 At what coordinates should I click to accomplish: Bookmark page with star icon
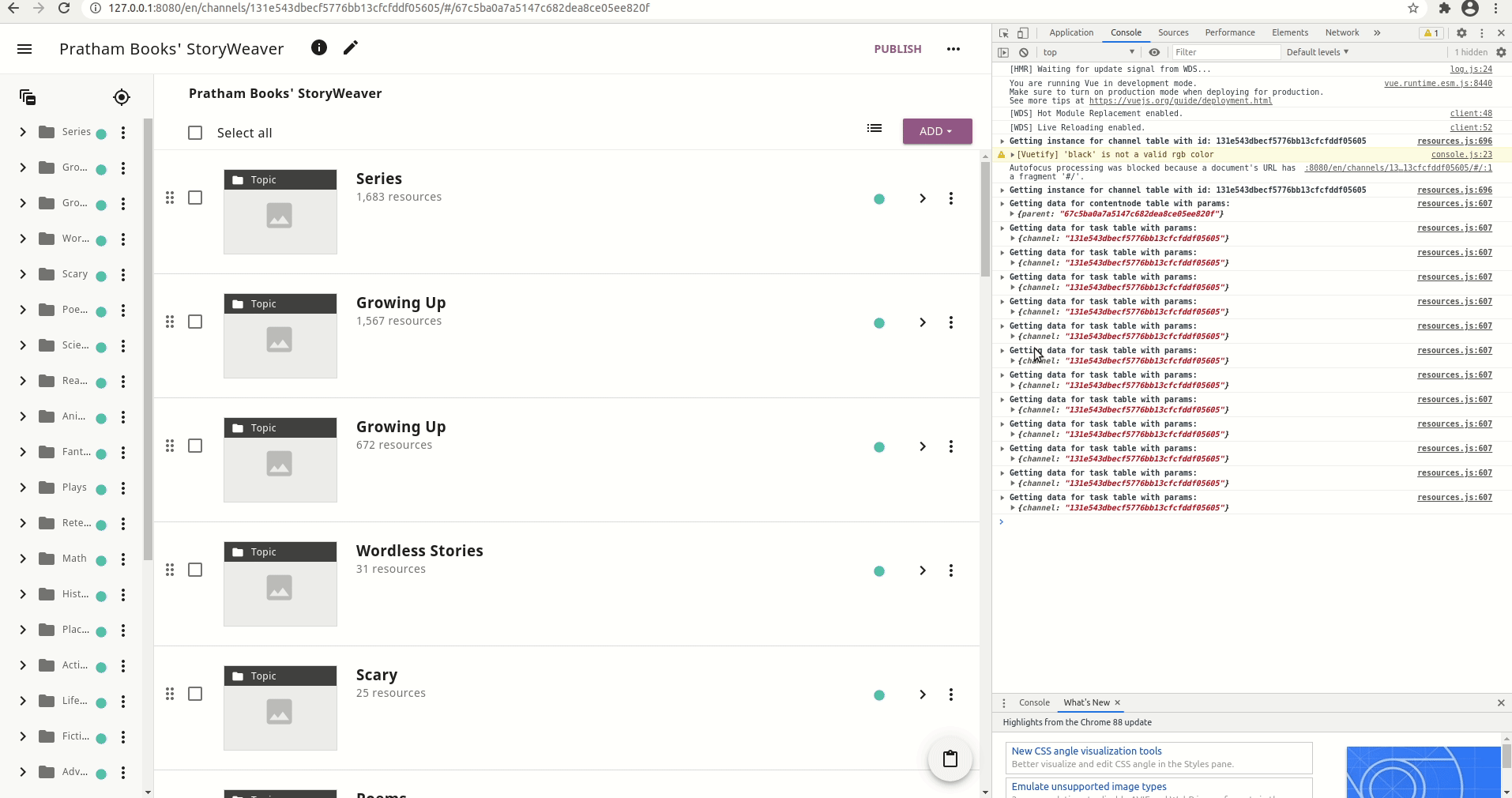coord(1413,8)
